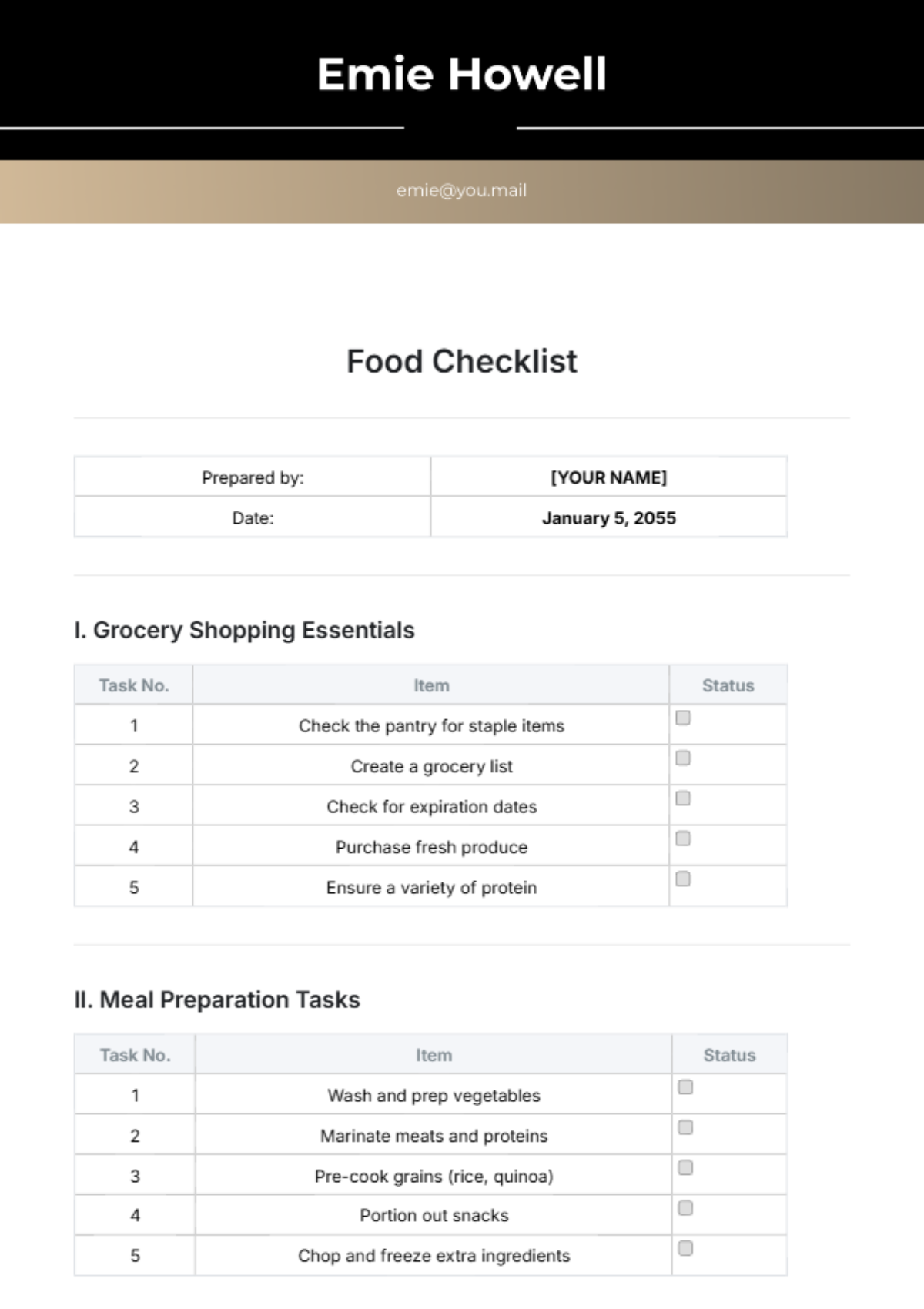Mark 'Marinate meats and proteins' complete
Screen dimensions: 924x1309
click(x=685, y=1127)
